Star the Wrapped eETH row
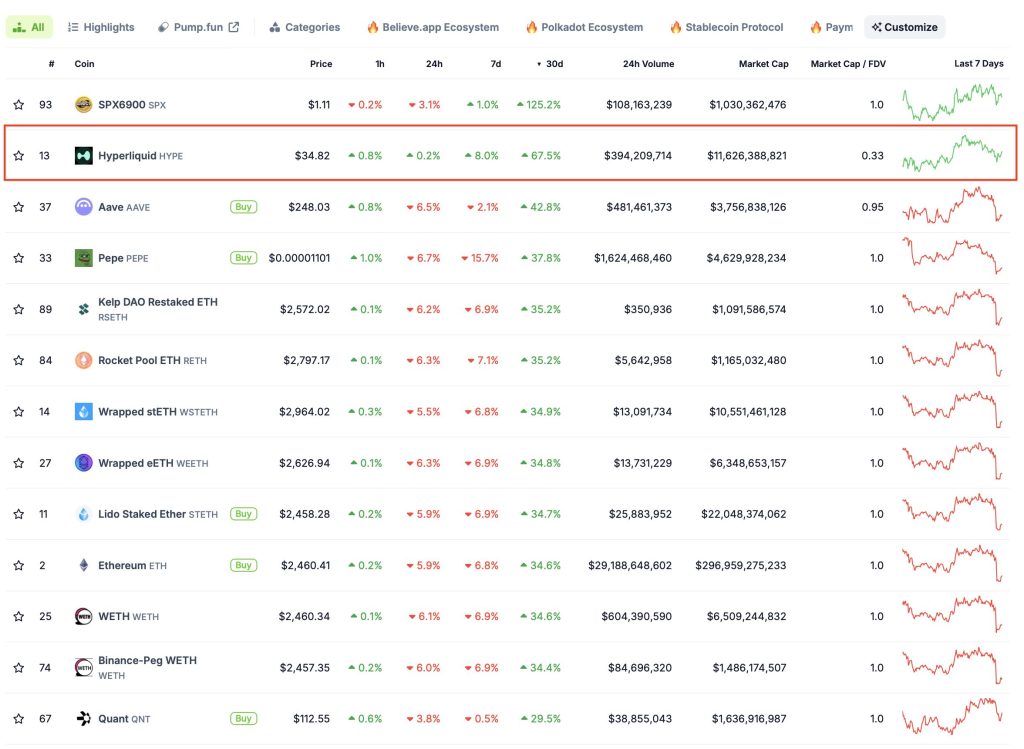Viewport: 1024px width, 749px height. 18,463
